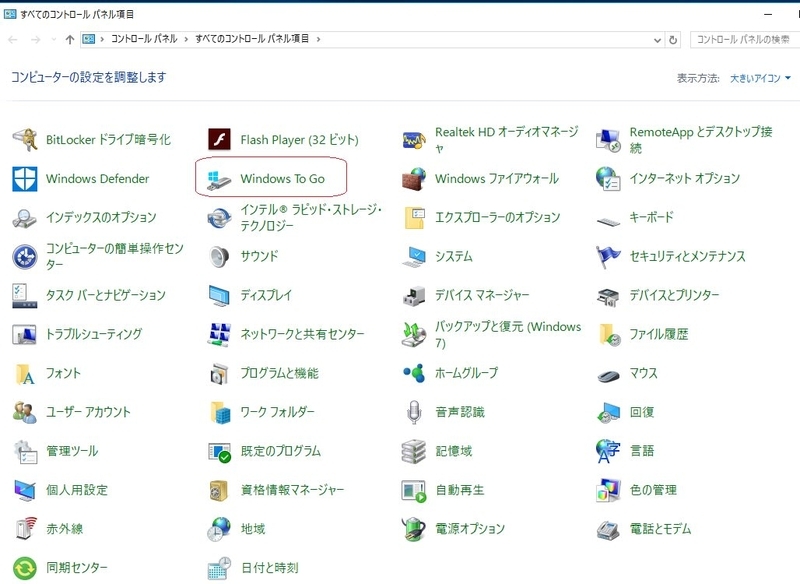
Task: Click the 管理ツール link
Action: (72, 451)
